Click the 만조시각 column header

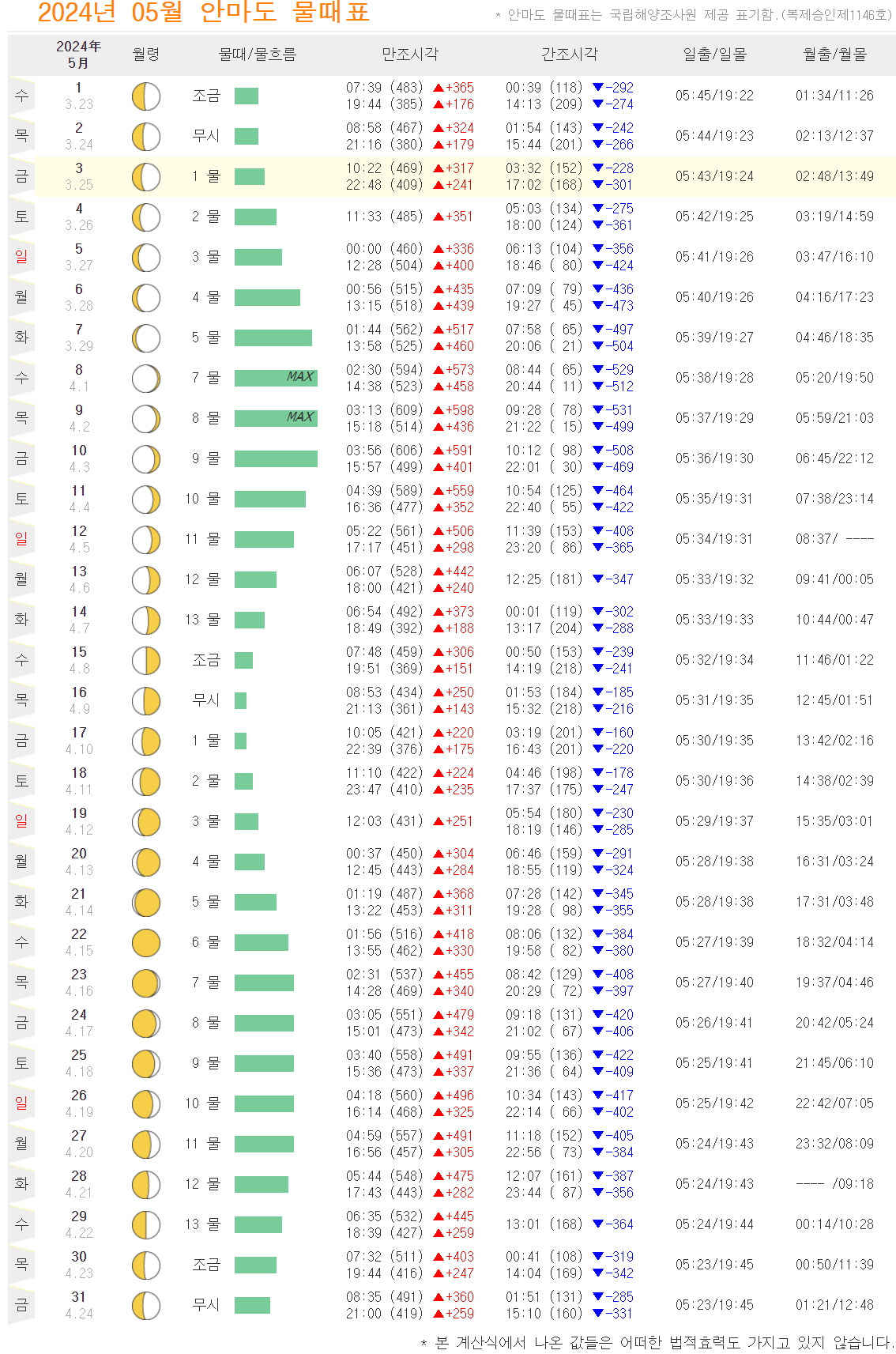coord(410,54)
